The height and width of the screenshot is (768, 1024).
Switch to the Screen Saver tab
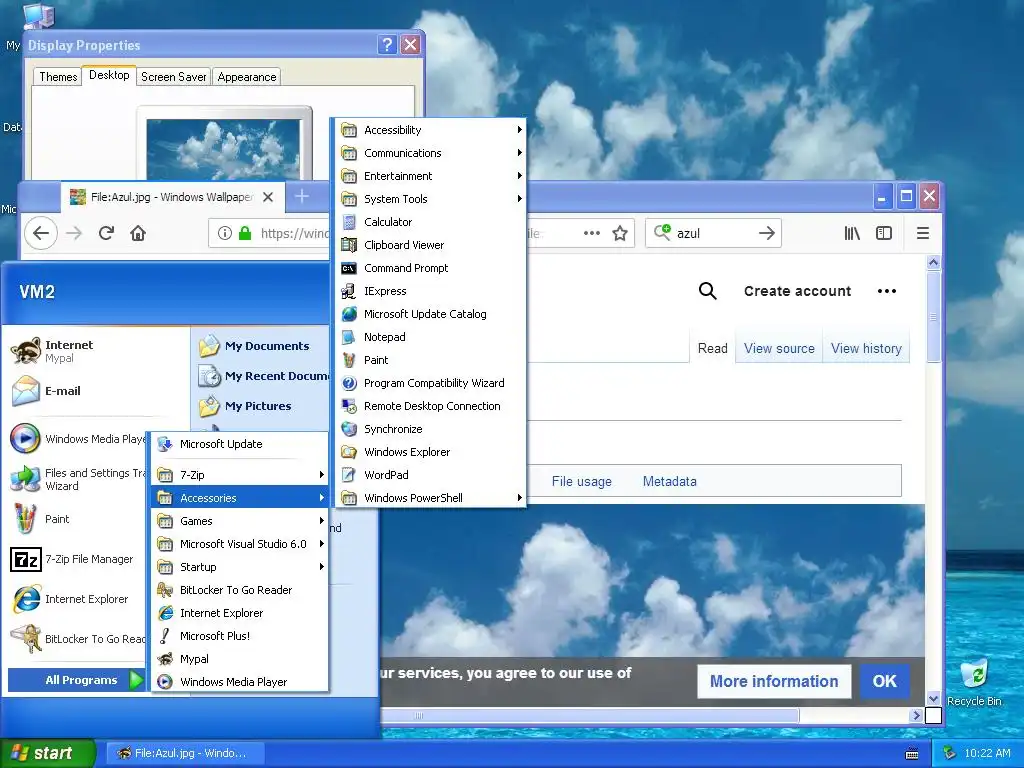pos(174,76)
